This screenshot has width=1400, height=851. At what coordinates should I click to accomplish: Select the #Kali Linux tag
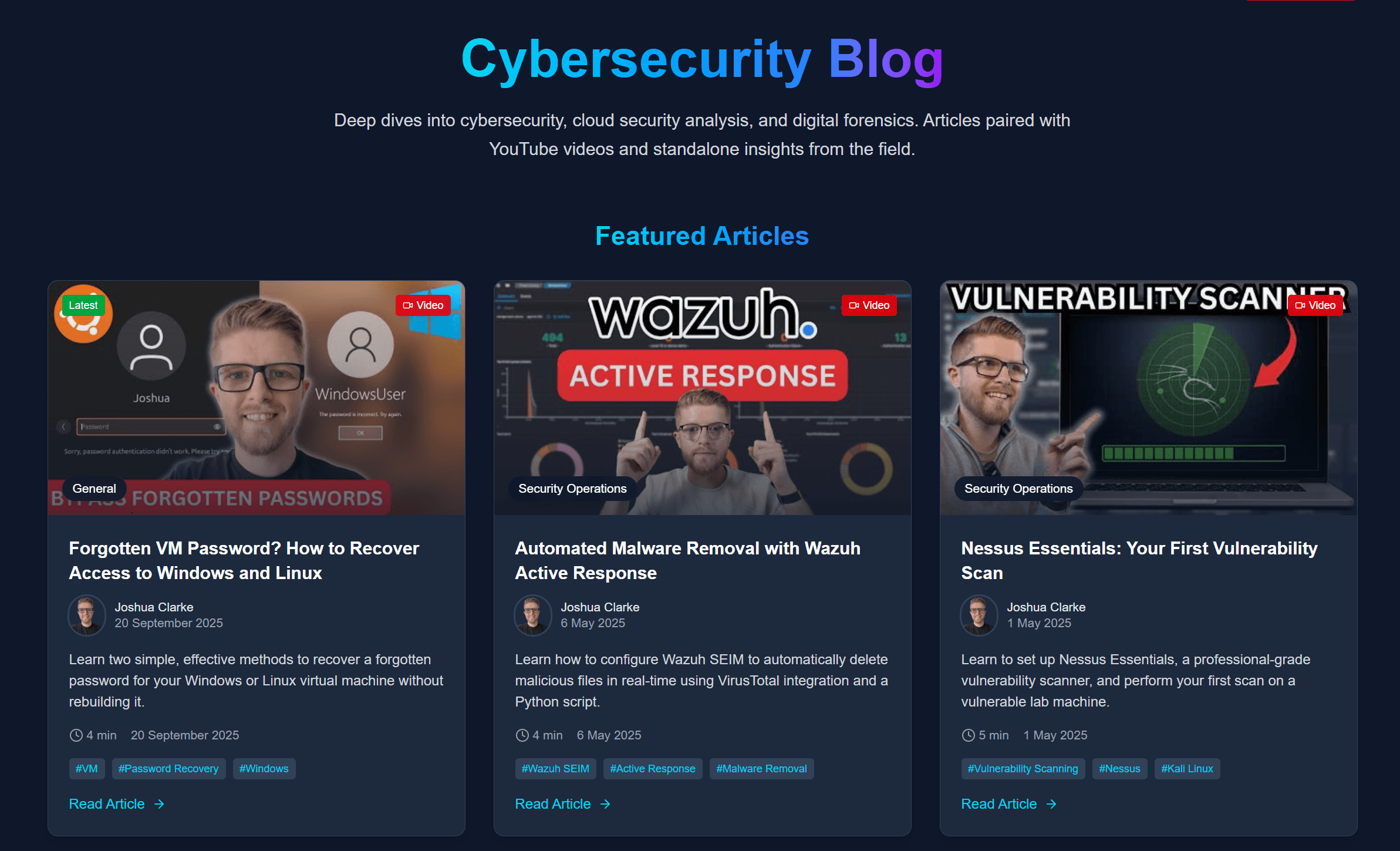1187,769
